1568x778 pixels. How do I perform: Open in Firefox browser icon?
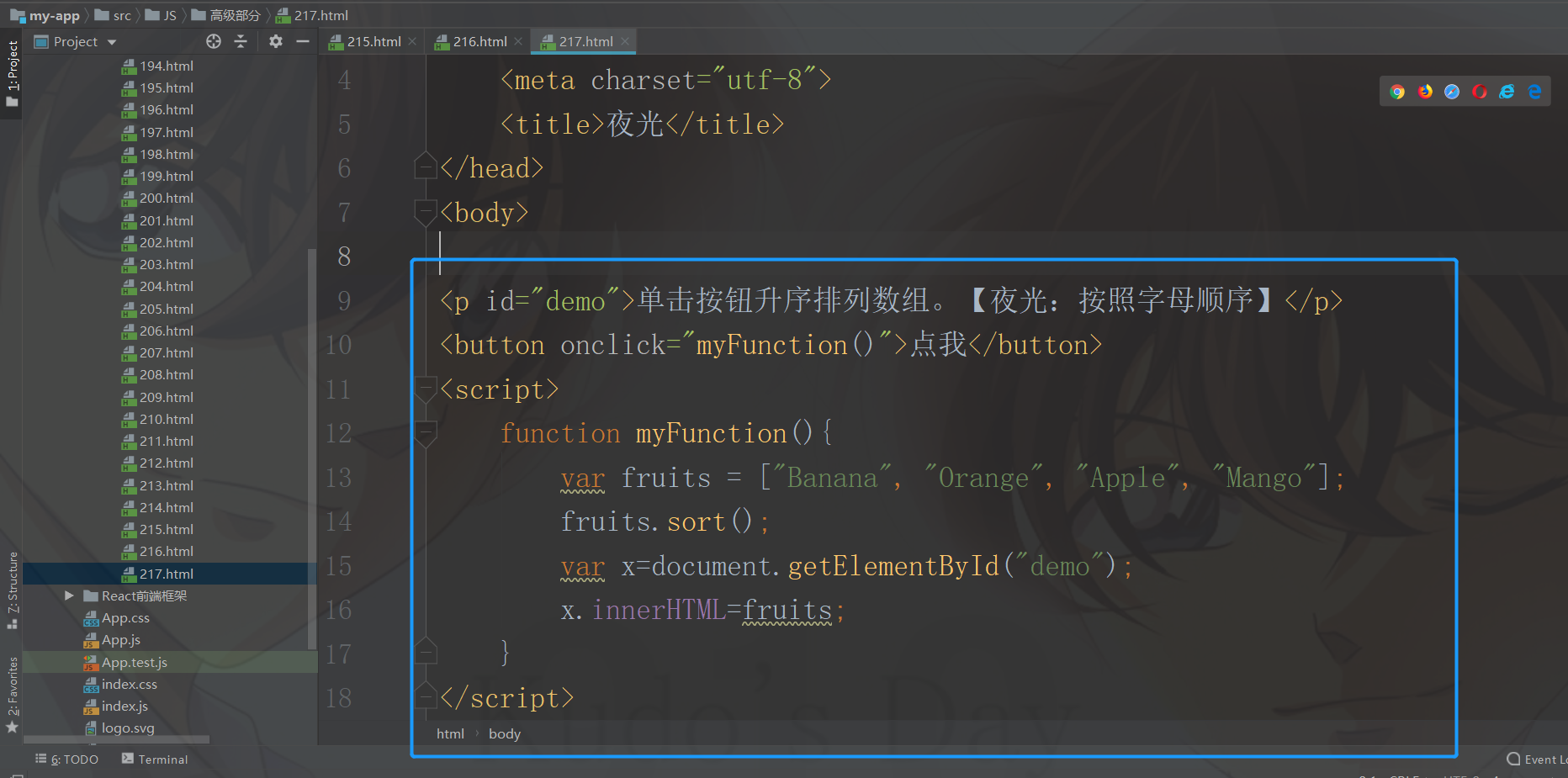tap(1425, 92)
